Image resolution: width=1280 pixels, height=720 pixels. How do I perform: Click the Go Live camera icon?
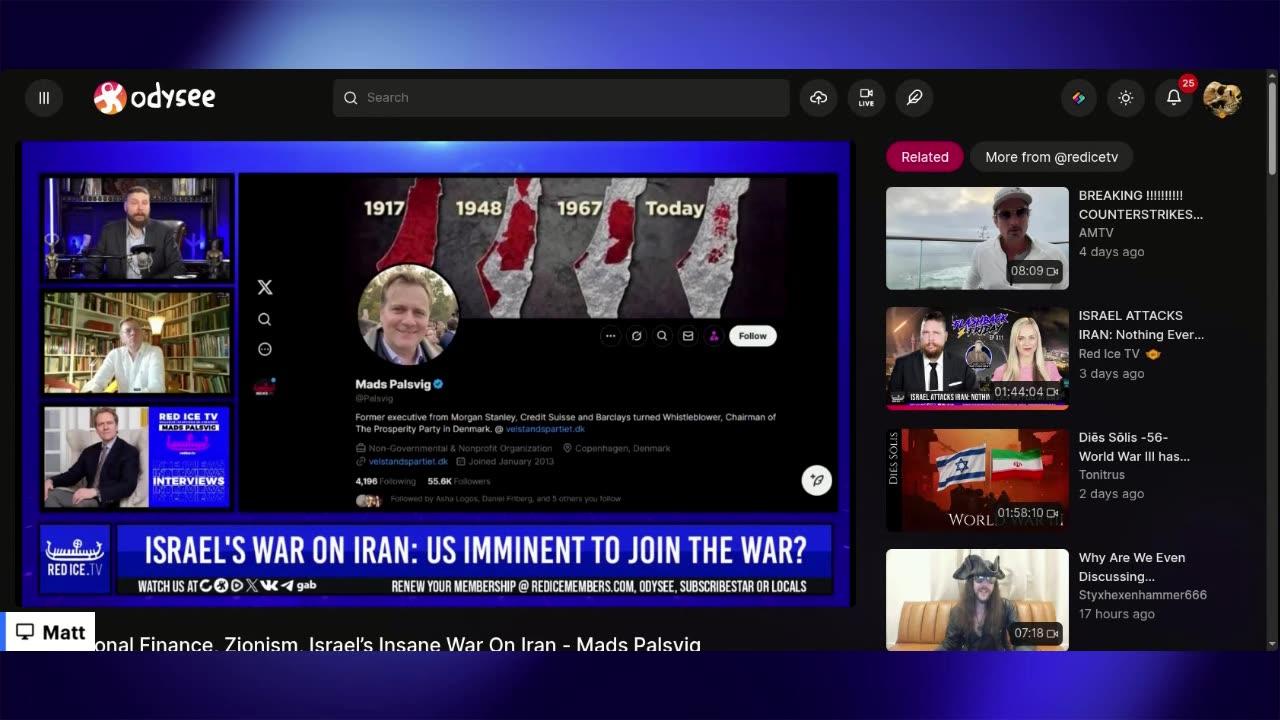pos(866,98)
